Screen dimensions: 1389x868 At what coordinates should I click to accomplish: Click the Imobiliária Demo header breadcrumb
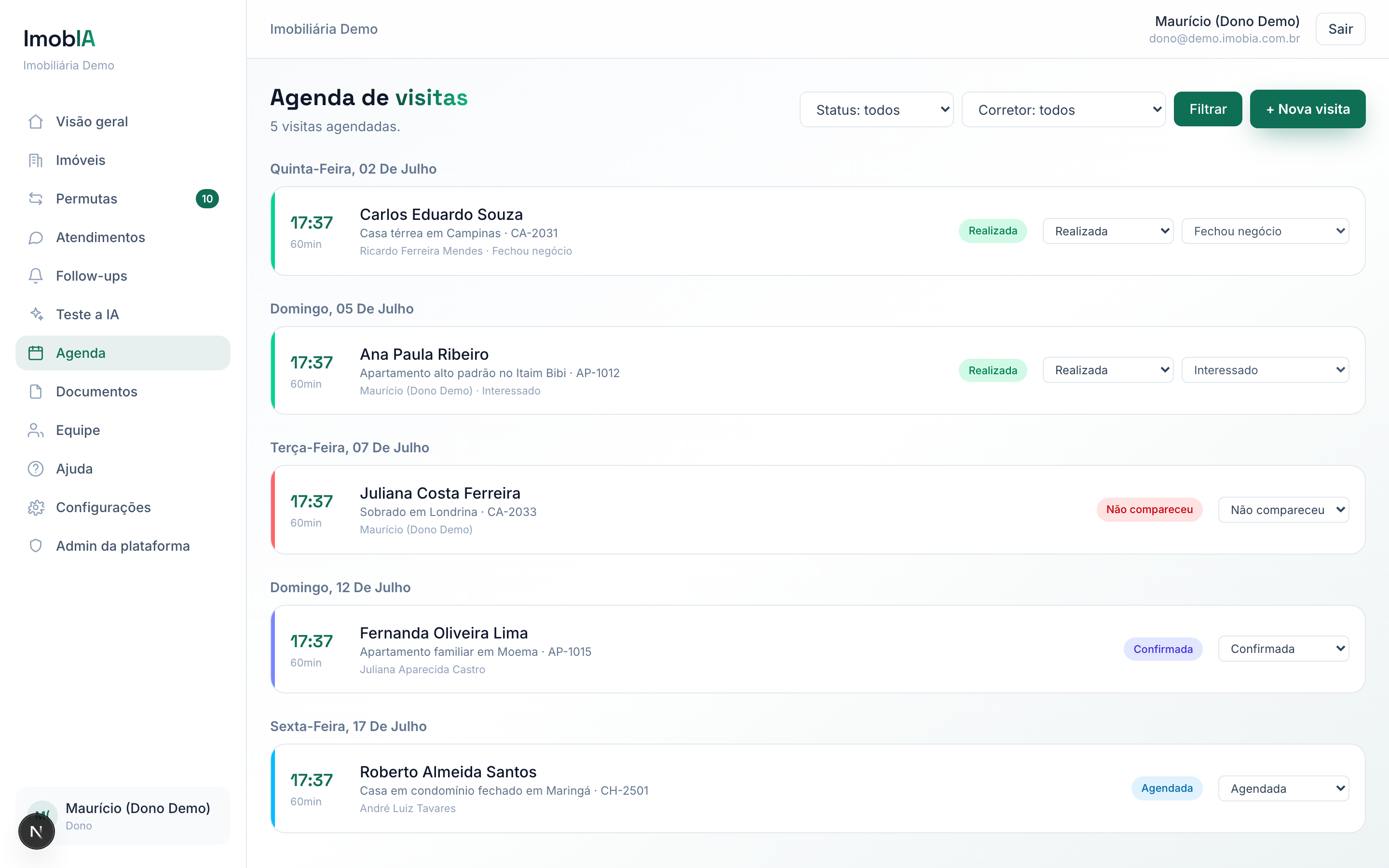[x=324, y=29]
